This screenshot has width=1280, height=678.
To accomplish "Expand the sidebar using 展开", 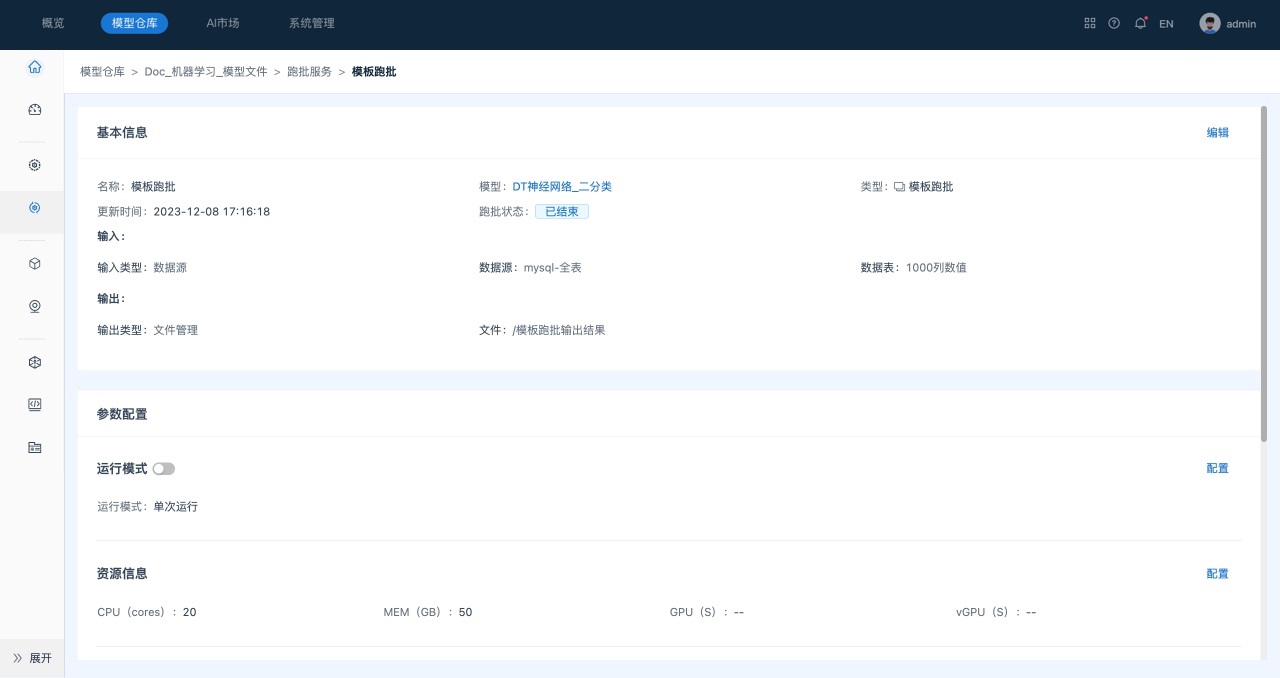I will coord(33,658).
